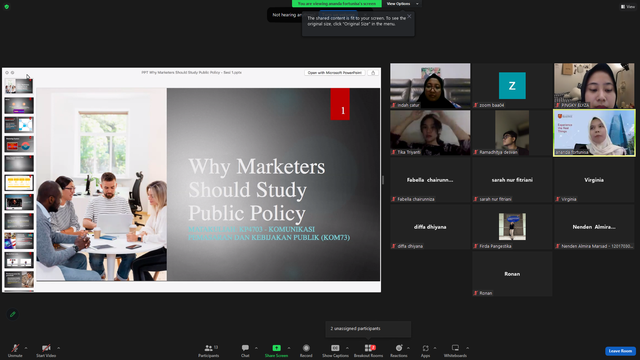The image size is (640, 360).
Task: Select indah catur's video tile
Action: click(x=430, y=86)
